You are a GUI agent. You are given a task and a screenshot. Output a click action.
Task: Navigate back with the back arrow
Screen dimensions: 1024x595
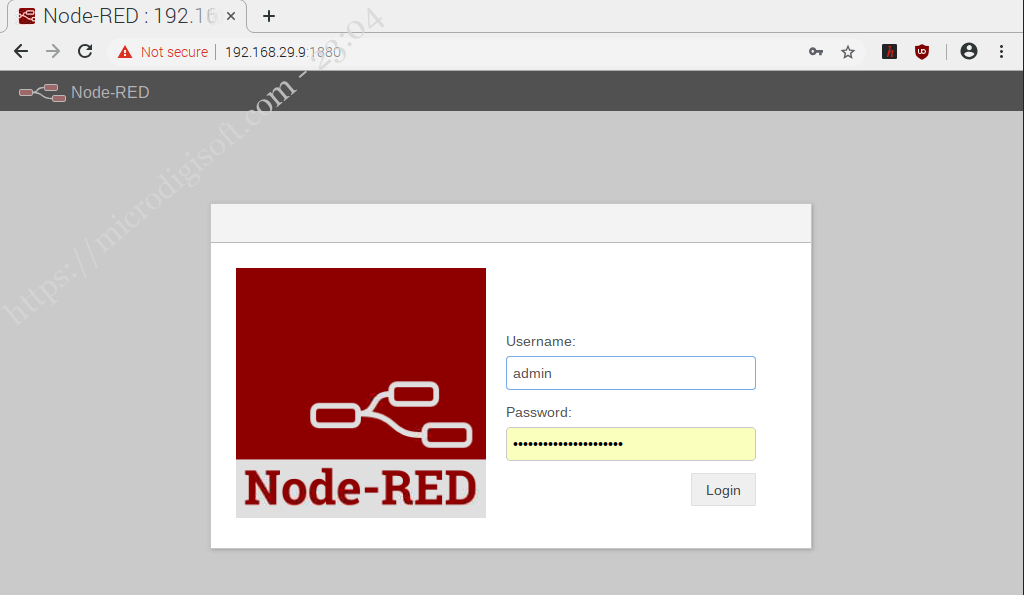point(20,51)
